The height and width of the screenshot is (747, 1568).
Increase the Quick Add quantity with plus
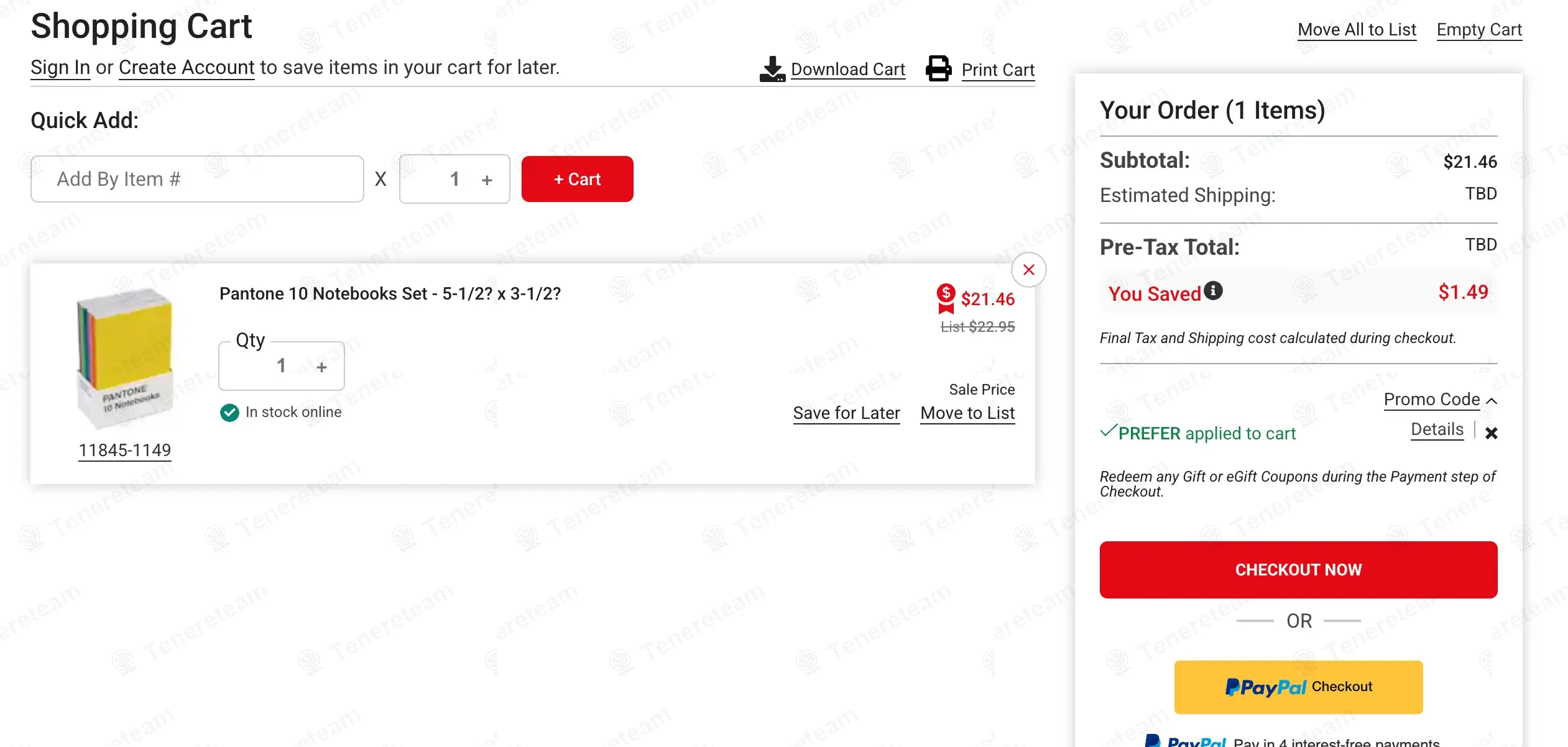[487, 180]
